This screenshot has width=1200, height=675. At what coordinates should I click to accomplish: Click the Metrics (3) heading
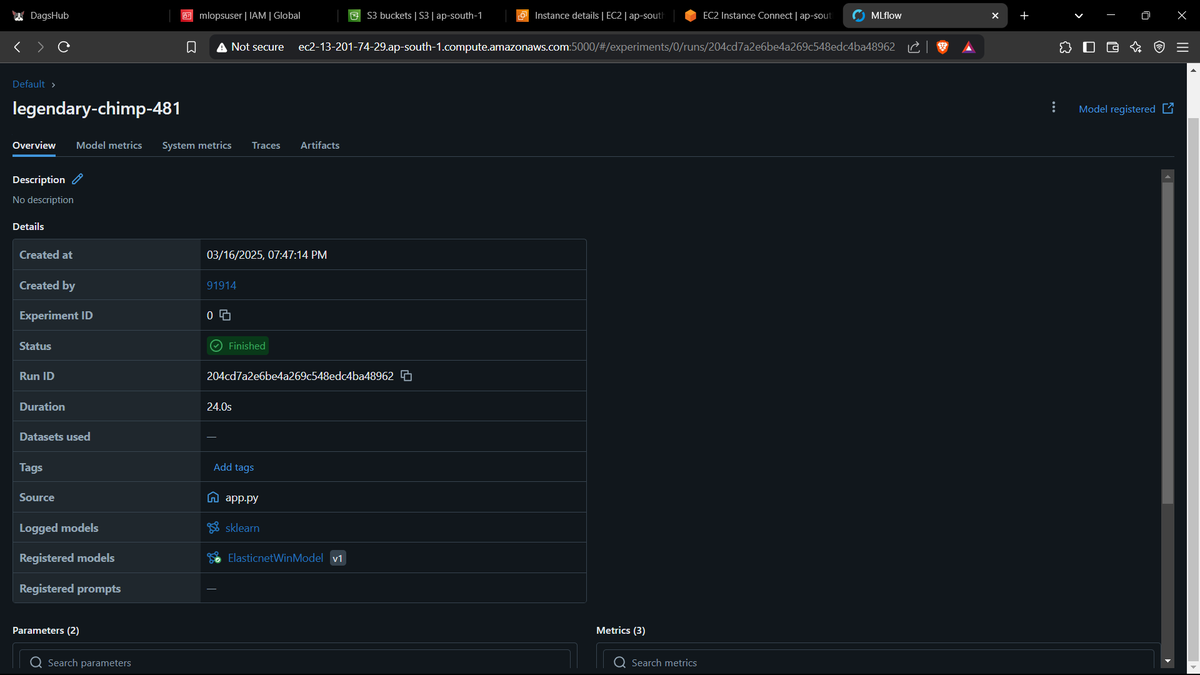[x=621, y=630]
